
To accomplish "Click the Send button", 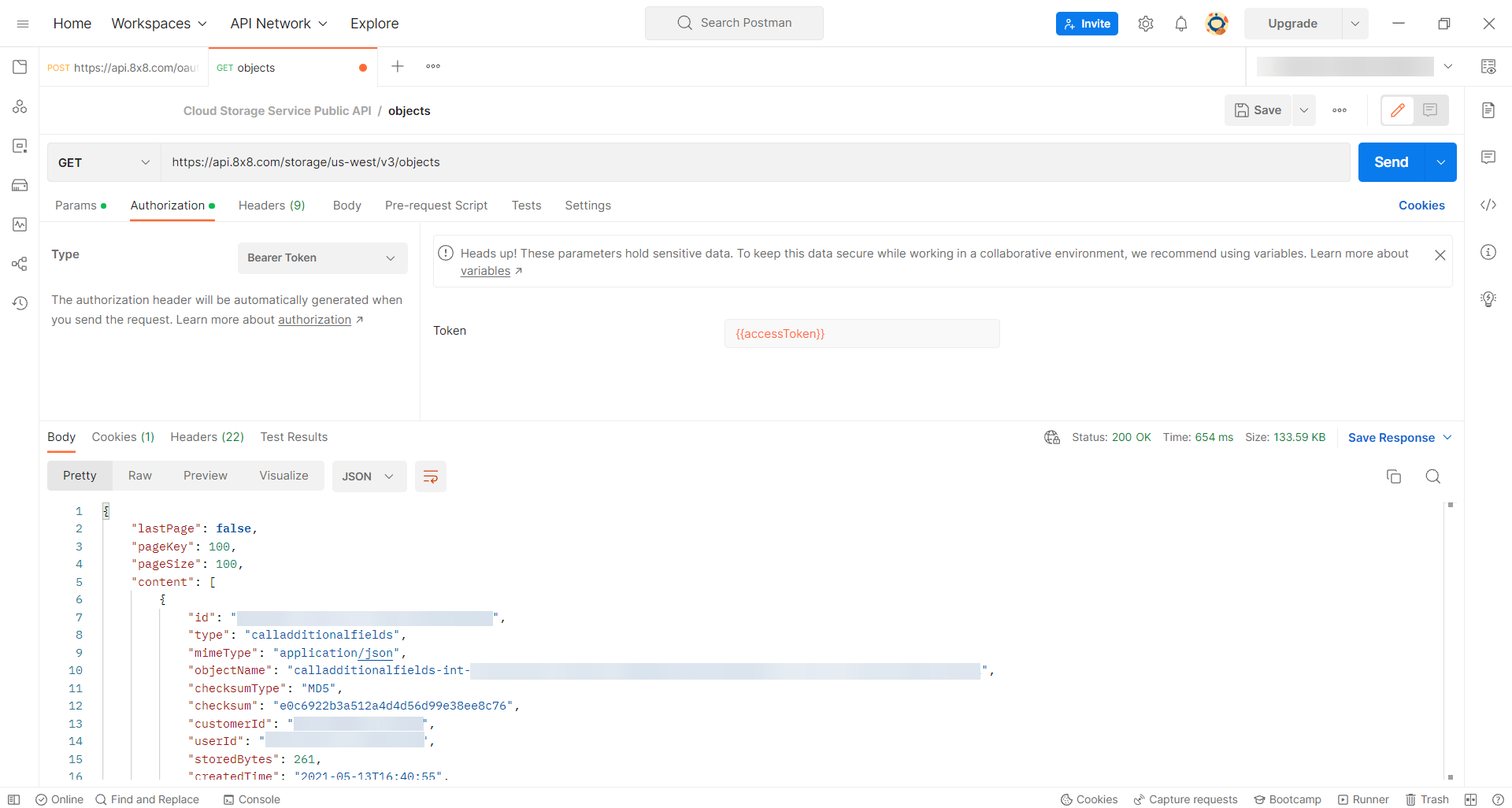I will point(1392,162).
